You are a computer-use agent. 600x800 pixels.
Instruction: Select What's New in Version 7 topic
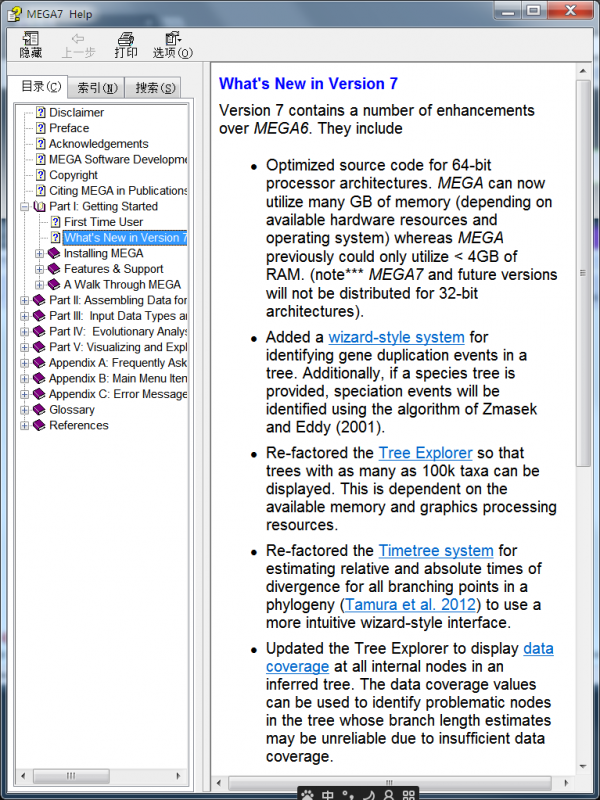125,238
